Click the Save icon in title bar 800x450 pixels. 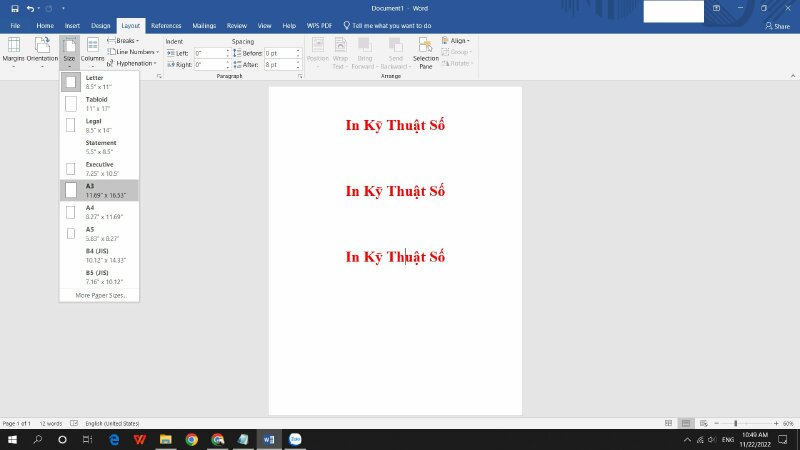tap(14, 8)
